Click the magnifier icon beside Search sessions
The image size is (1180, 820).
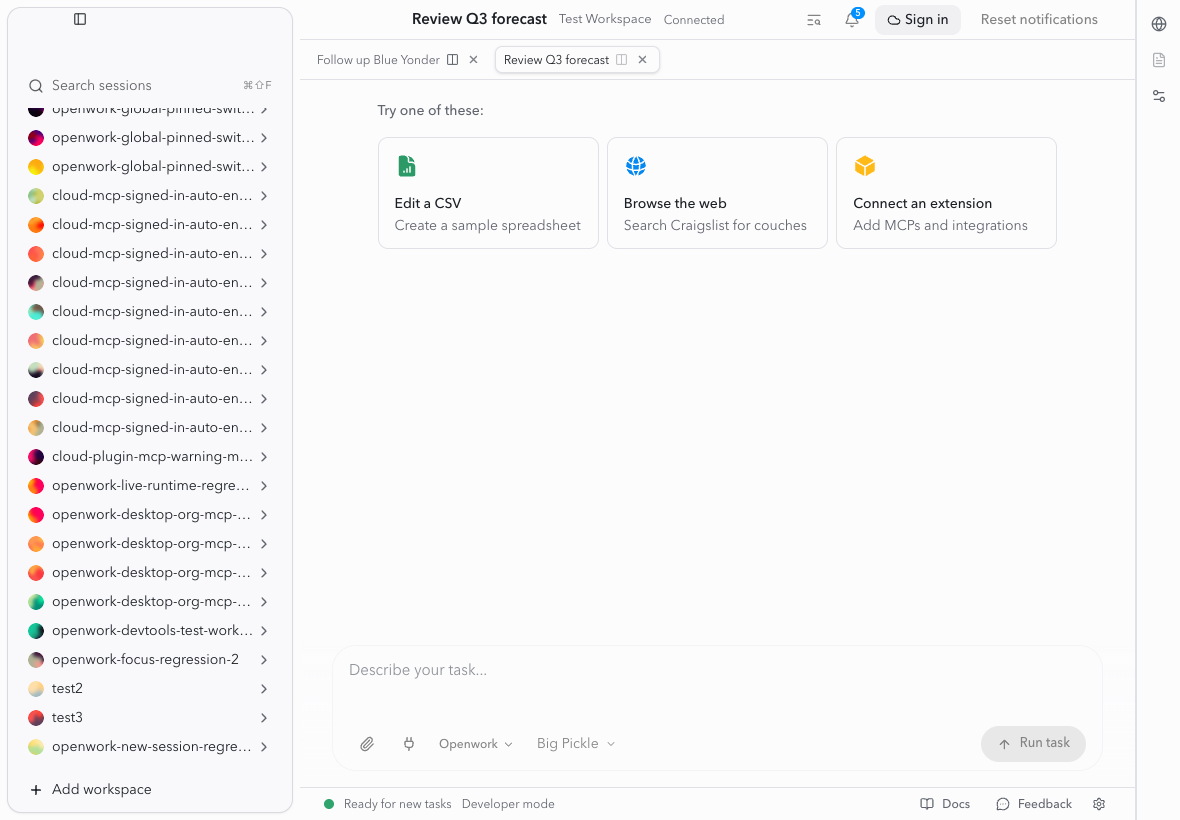(x=35, y=86)
